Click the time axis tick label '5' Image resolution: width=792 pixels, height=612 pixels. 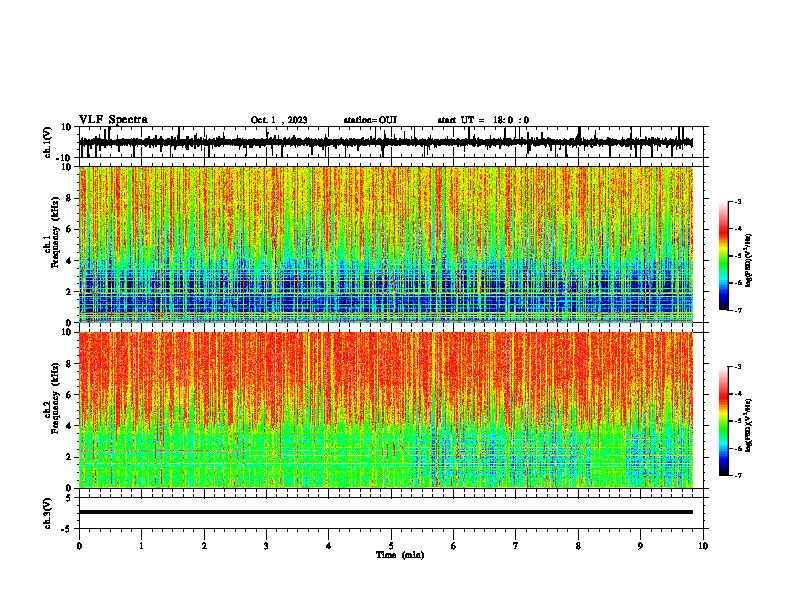pos(391,546)
